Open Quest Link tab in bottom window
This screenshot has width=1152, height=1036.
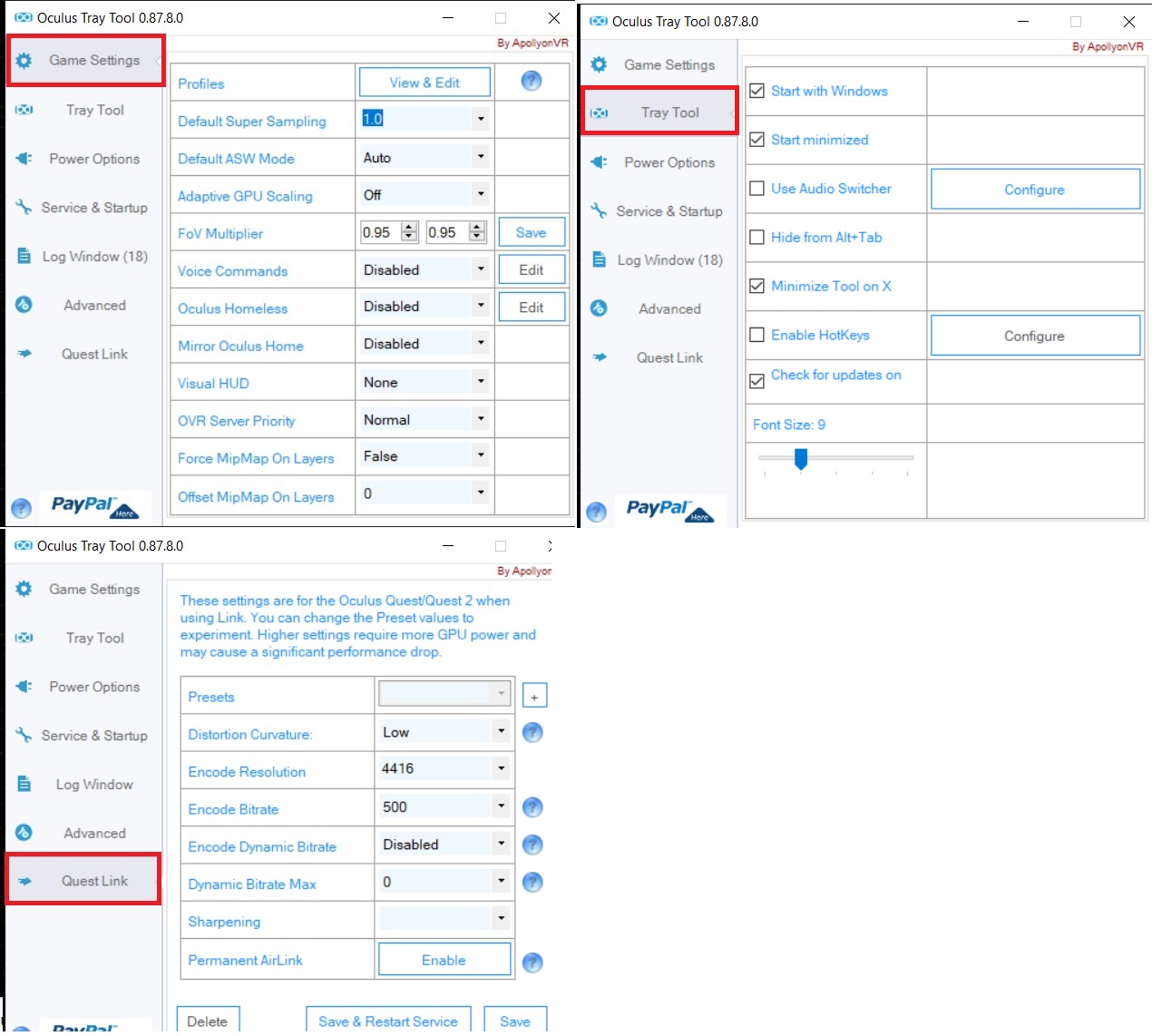83,880
